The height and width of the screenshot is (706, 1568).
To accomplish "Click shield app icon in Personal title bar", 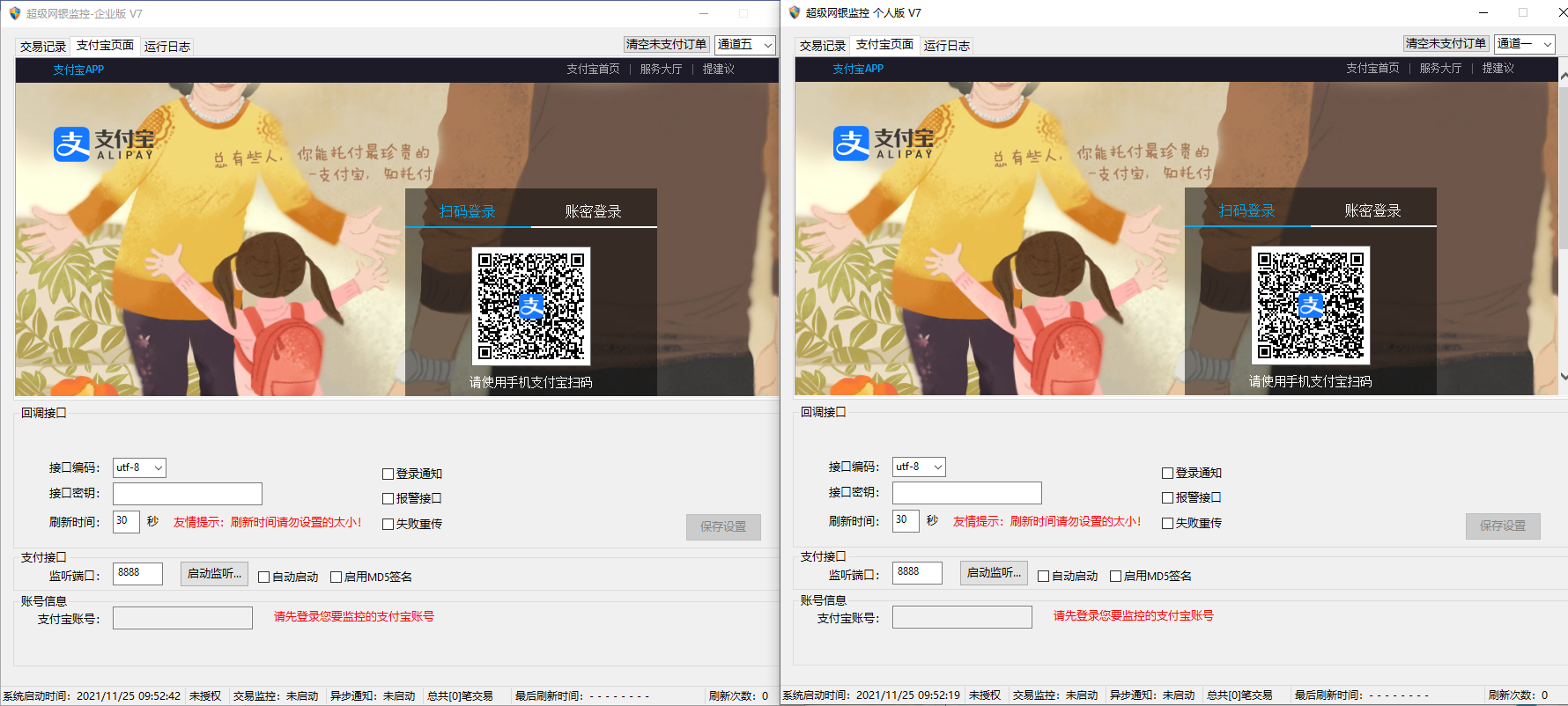I will pos(795,12).
